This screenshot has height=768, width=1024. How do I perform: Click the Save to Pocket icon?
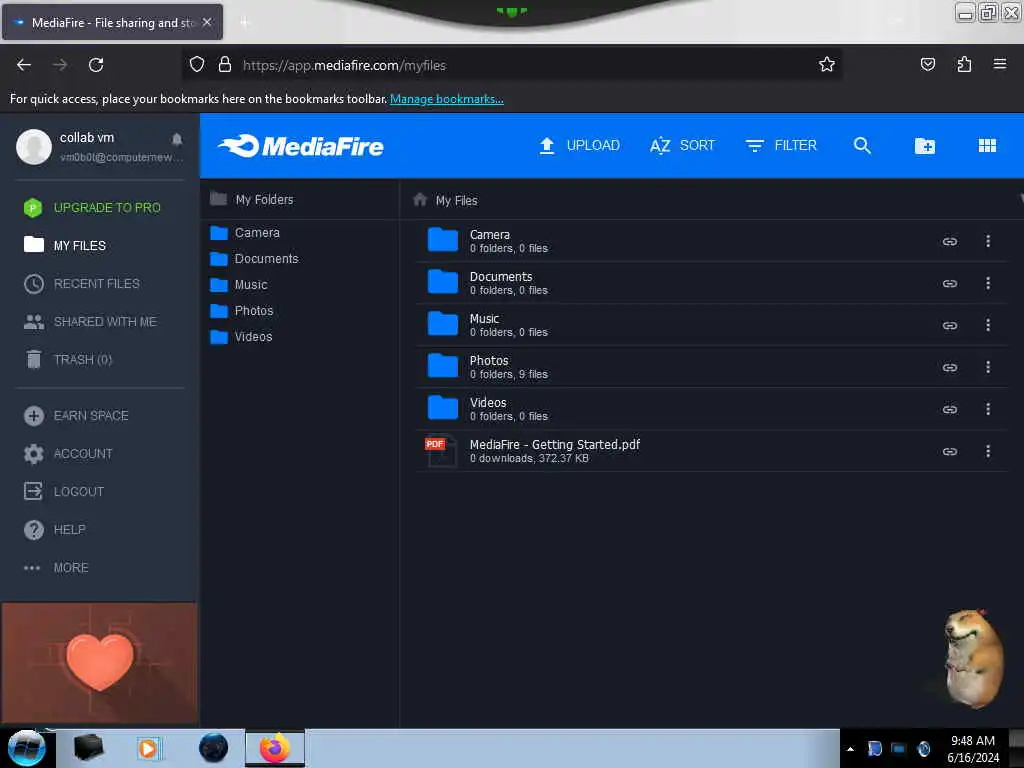click(927, 64)
